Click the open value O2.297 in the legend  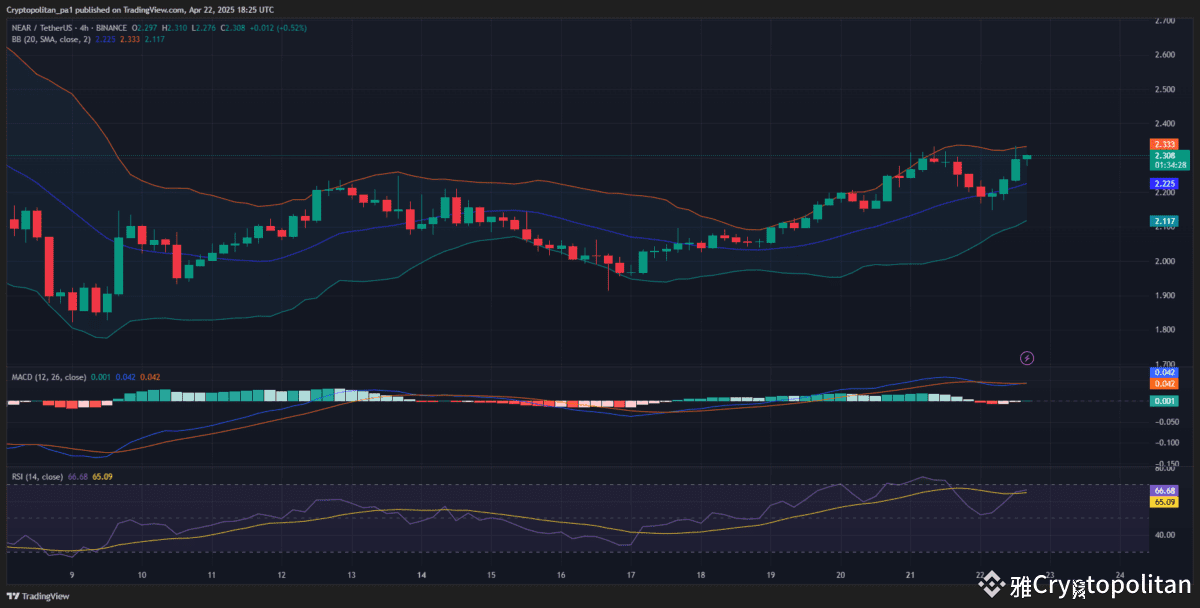click(146, 28)
